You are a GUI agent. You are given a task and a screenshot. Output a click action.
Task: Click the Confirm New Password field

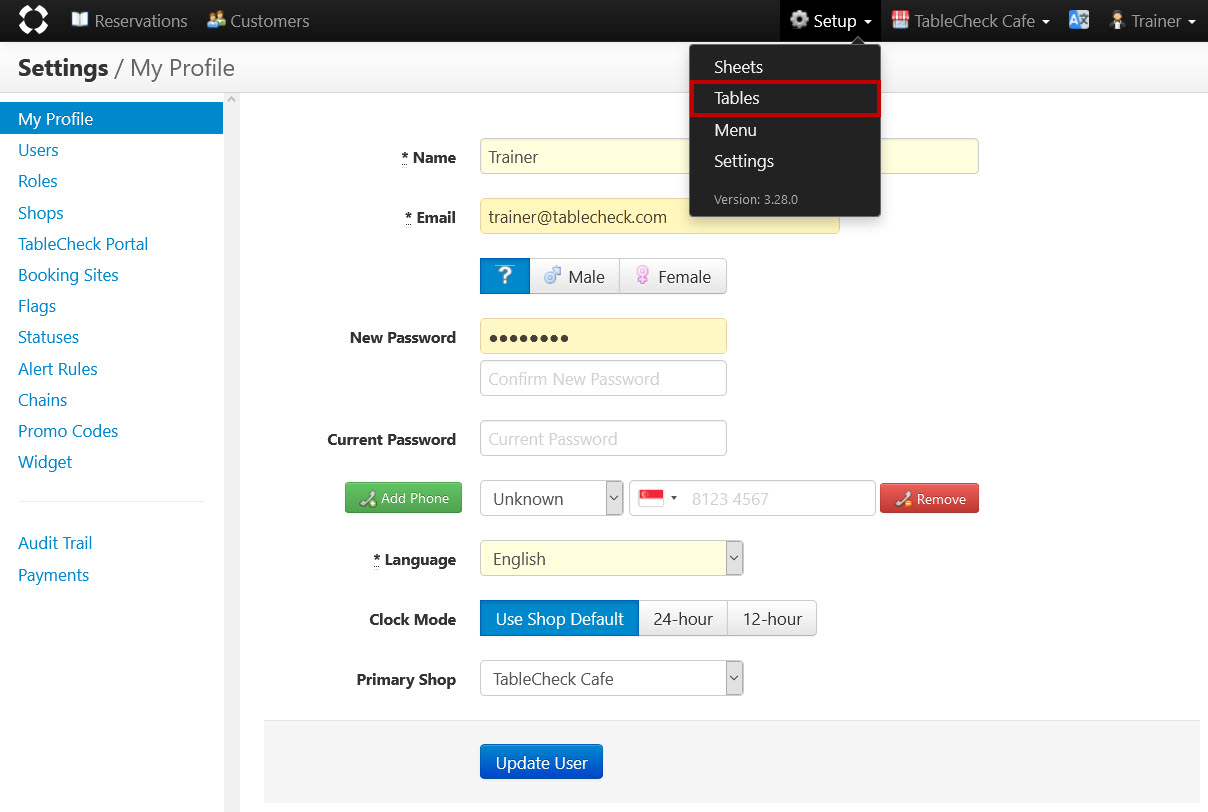coord(603,378)
